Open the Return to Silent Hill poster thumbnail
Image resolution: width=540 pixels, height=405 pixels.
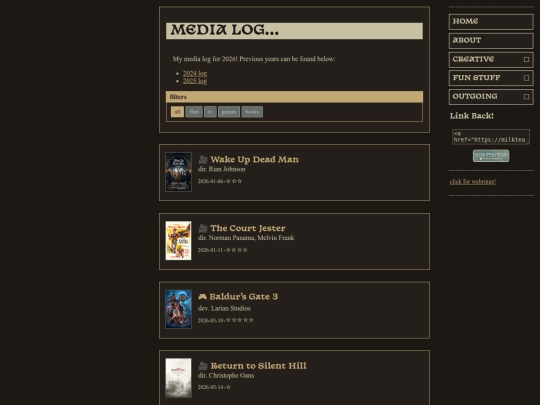[x=178, y=378]
